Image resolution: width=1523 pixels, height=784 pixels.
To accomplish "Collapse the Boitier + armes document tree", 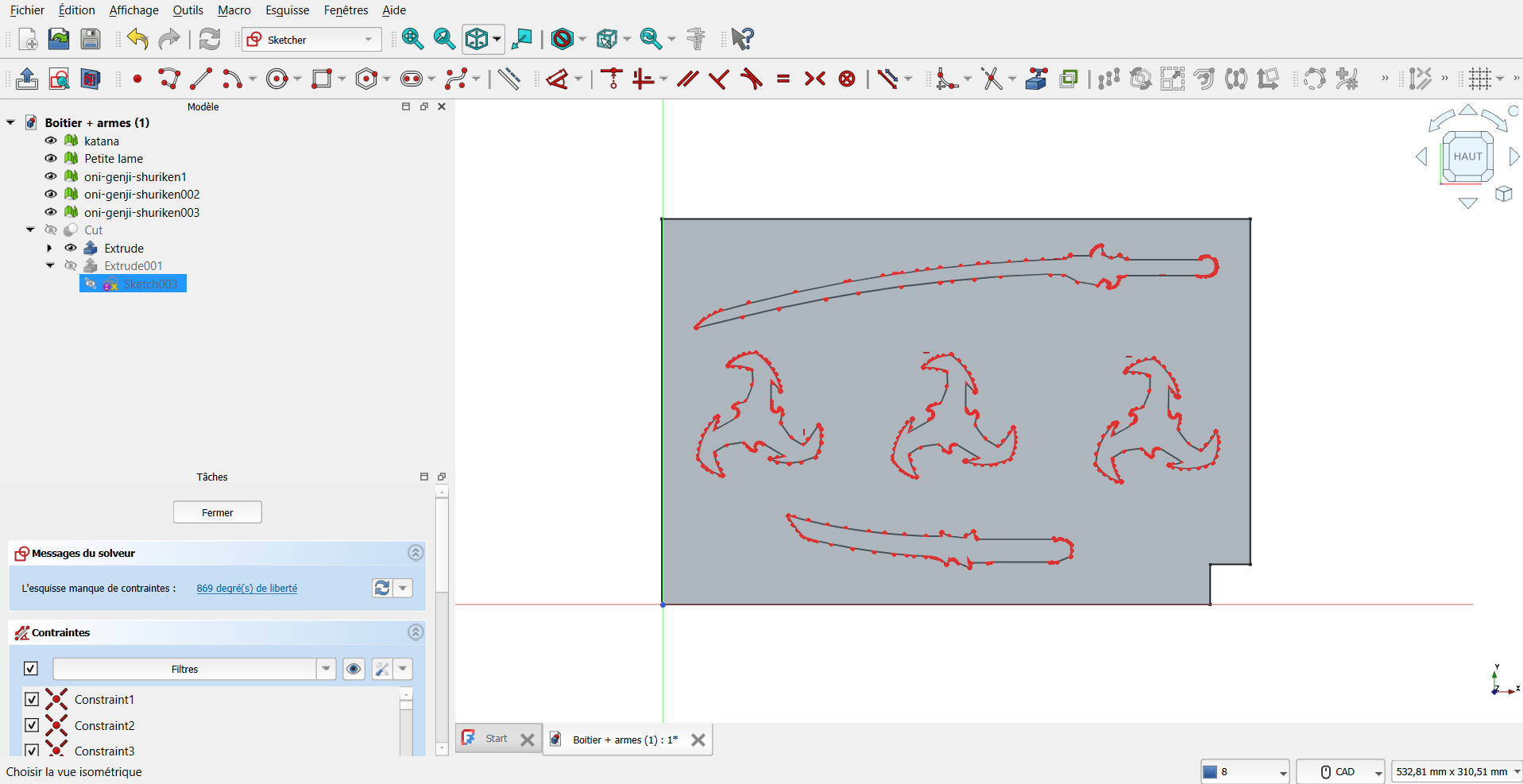I will [x=10, y=122].
